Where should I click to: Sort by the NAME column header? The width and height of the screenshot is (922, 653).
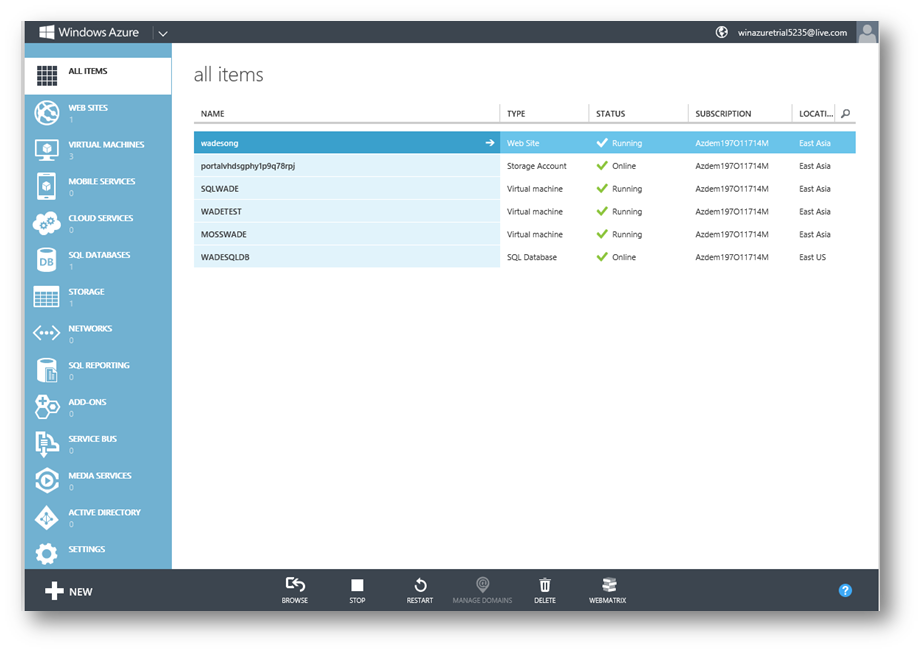click(x=212, y=113)
